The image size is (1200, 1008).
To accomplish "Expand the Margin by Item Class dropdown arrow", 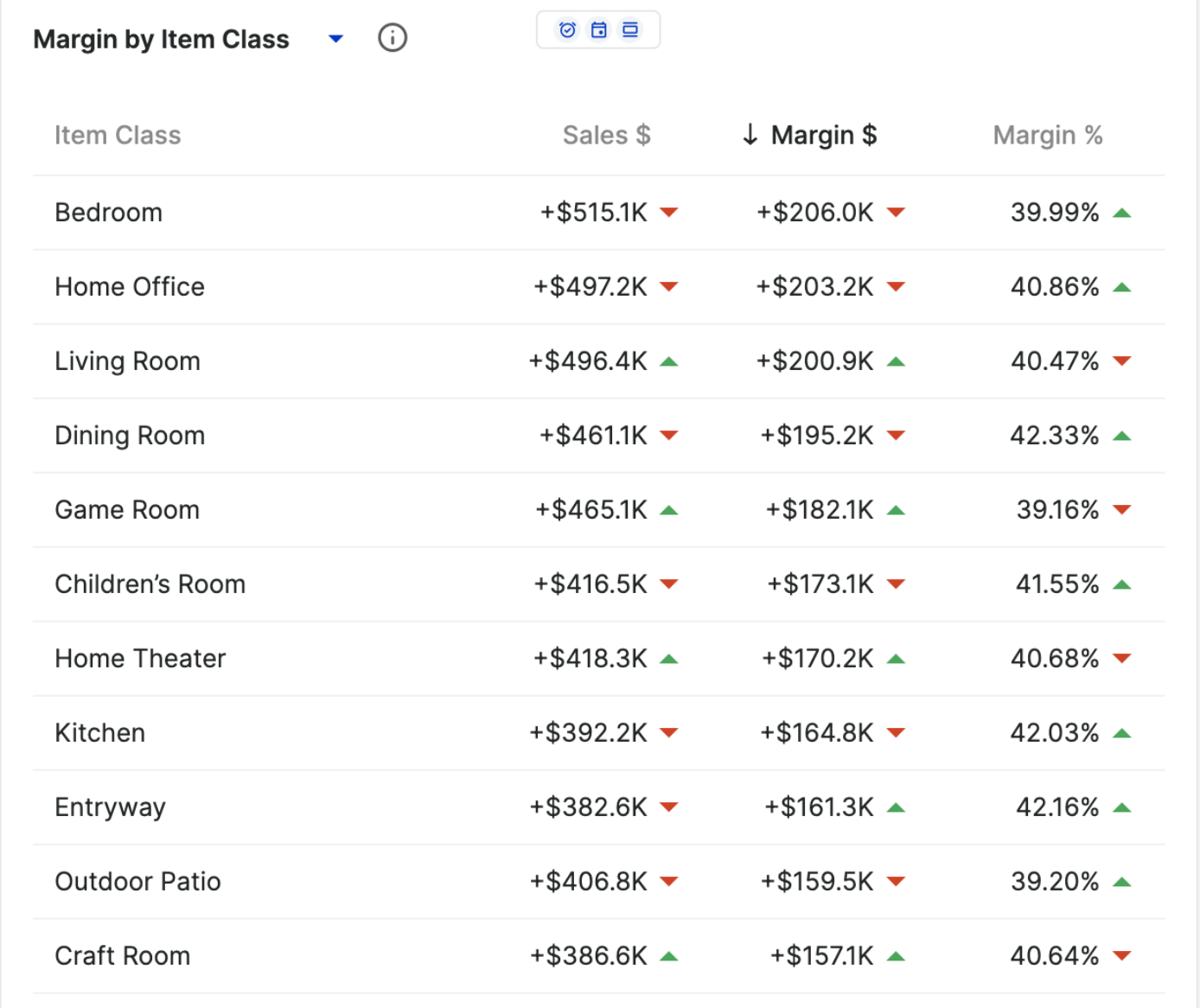I will coord(336,39).
